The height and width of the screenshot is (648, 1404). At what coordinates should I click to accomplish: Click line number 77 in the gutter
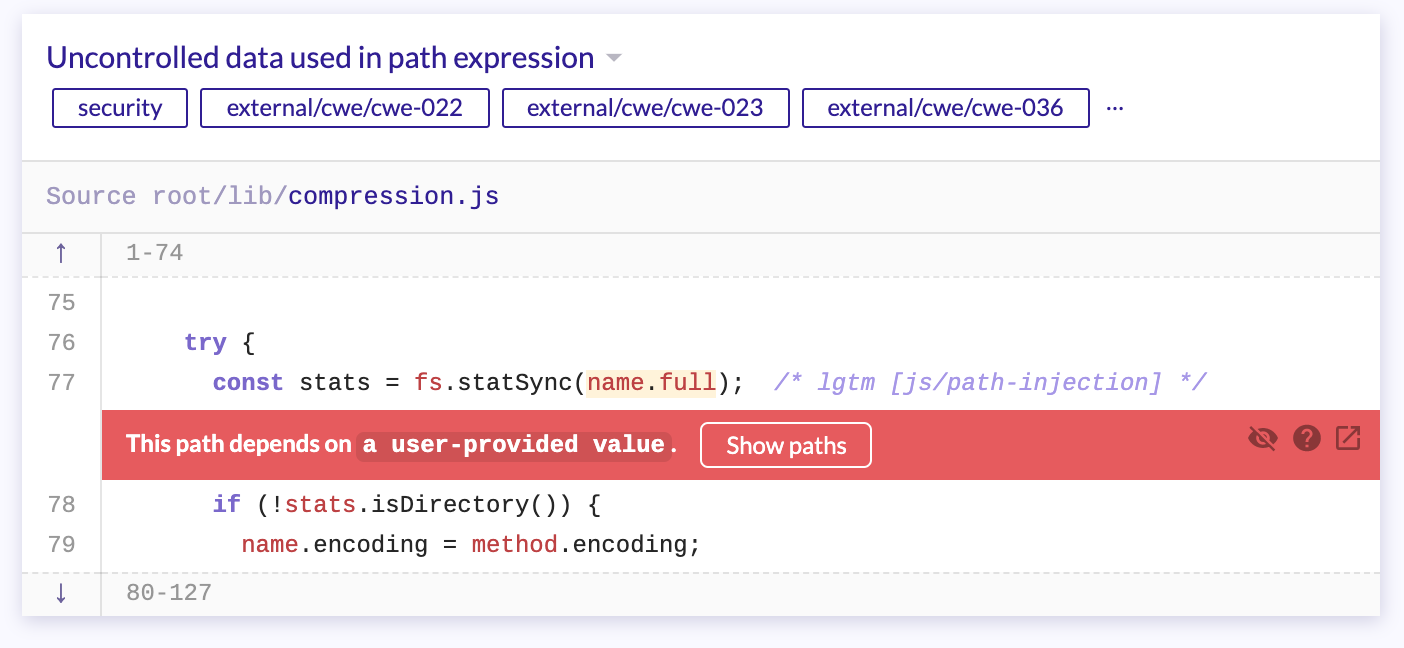pyautogui.click(x=60, y=382)
